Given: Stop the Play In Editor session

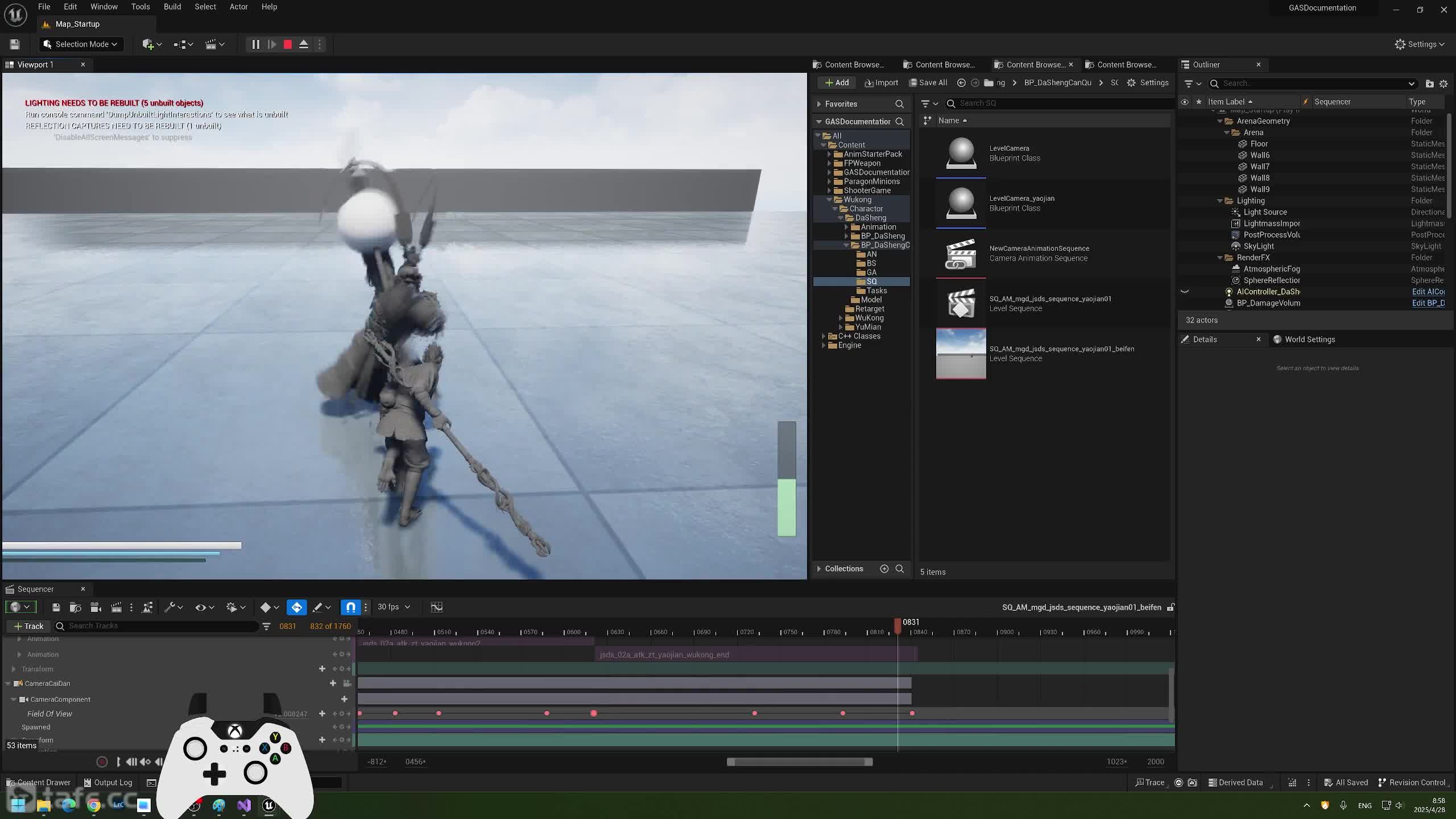Looking at the screenshot, I should pyautogui.click(x=288, y=44).
